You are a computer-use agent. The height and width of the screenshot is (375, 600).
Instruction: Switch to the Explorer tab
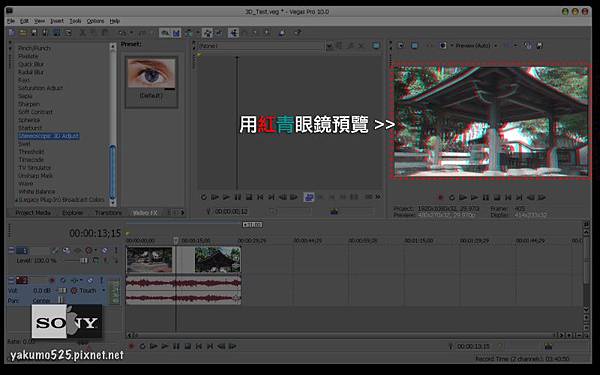73,212
